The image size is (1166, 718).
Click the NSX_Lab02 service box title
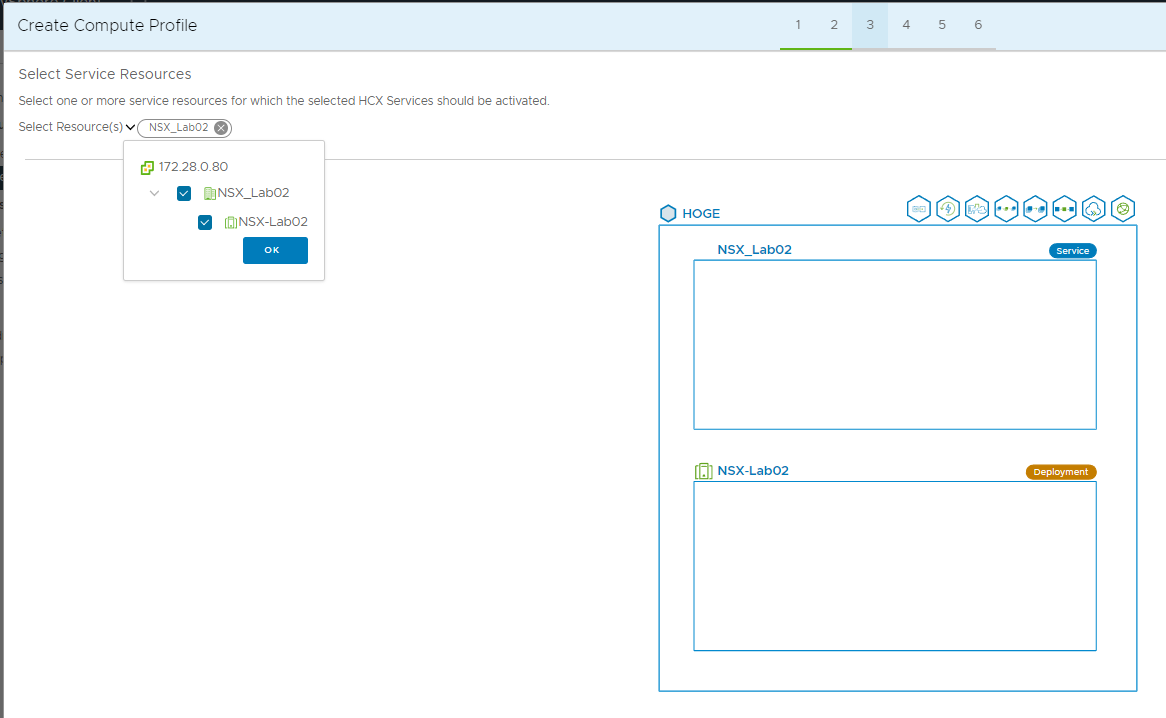click(754, 250)
